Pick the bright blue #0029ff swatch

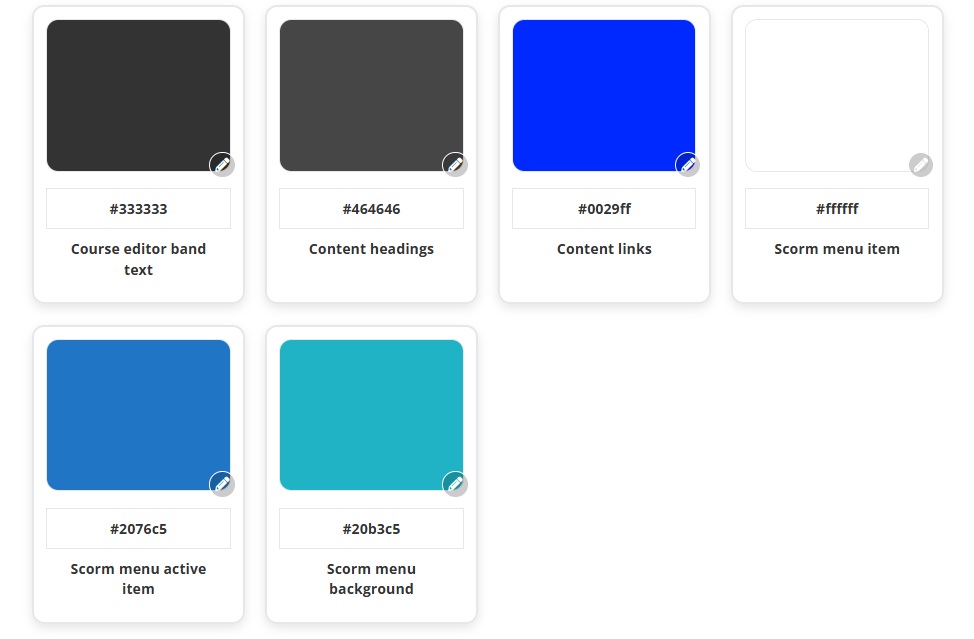604,96
